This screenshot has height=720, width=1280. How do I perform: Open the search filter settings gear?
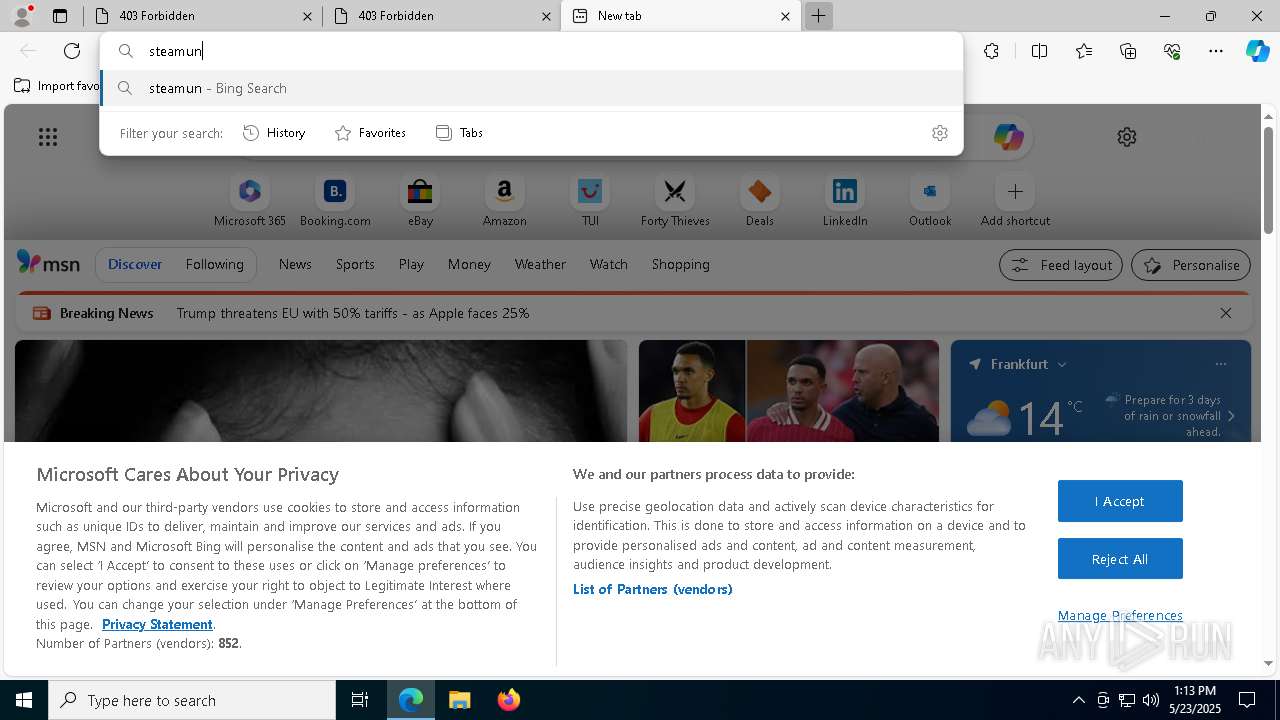[939, 133]
